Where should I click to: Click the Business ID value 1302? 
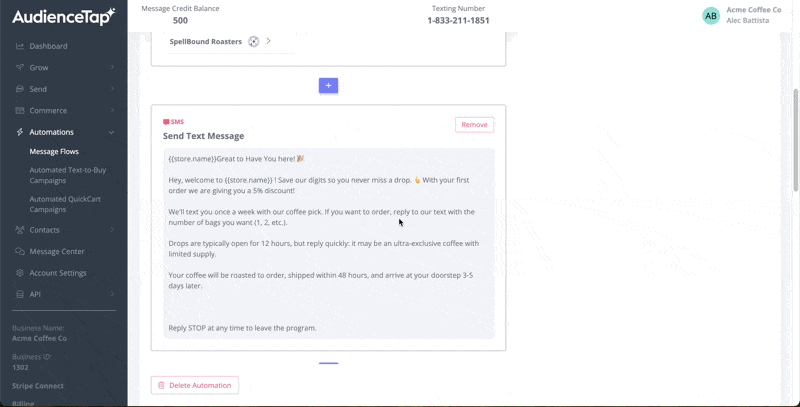click(x=20, y=367)
